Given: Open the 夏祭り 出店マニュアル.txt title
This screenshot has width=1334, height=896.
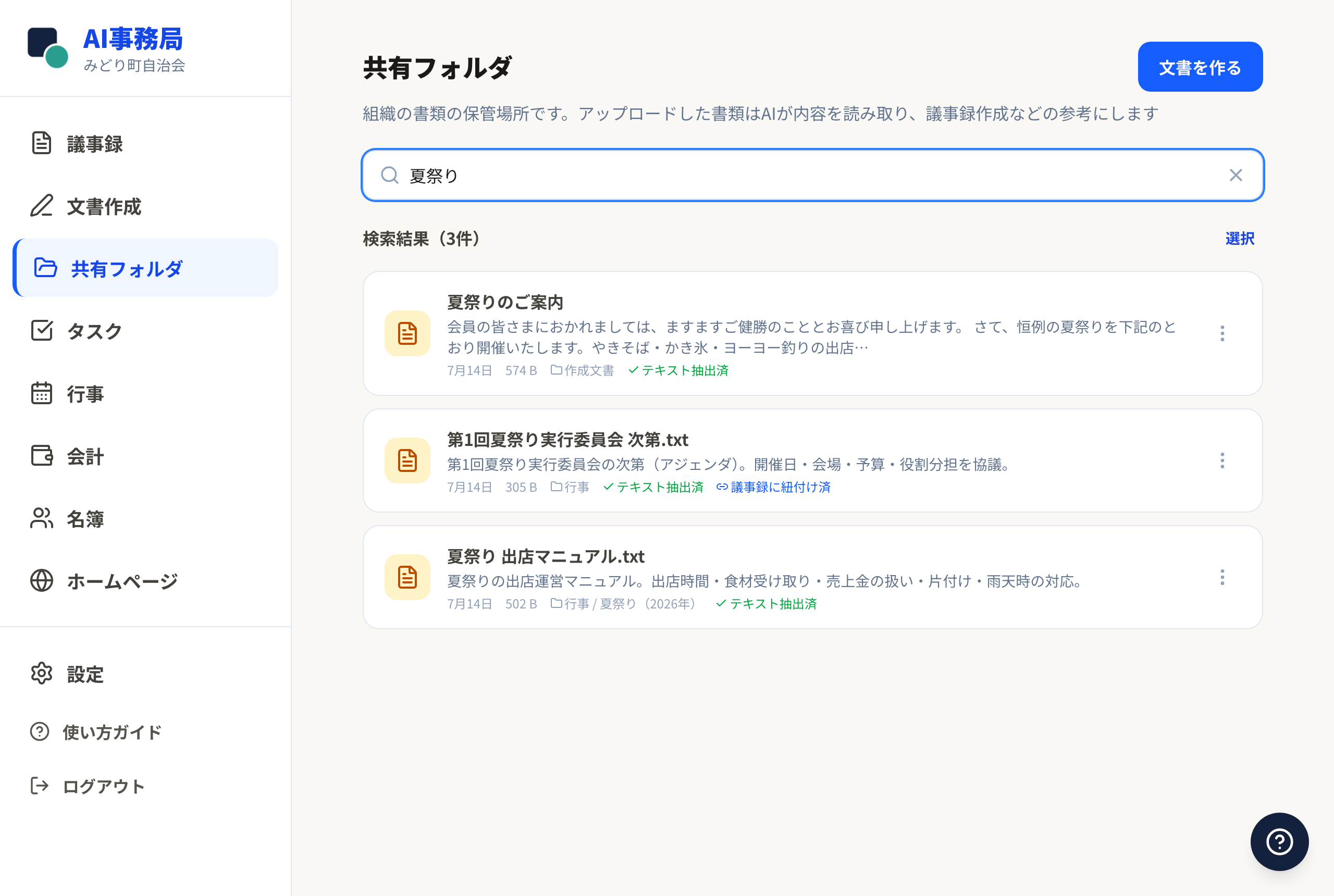Looking at the screenshot, I should click(x=545, y=556).
